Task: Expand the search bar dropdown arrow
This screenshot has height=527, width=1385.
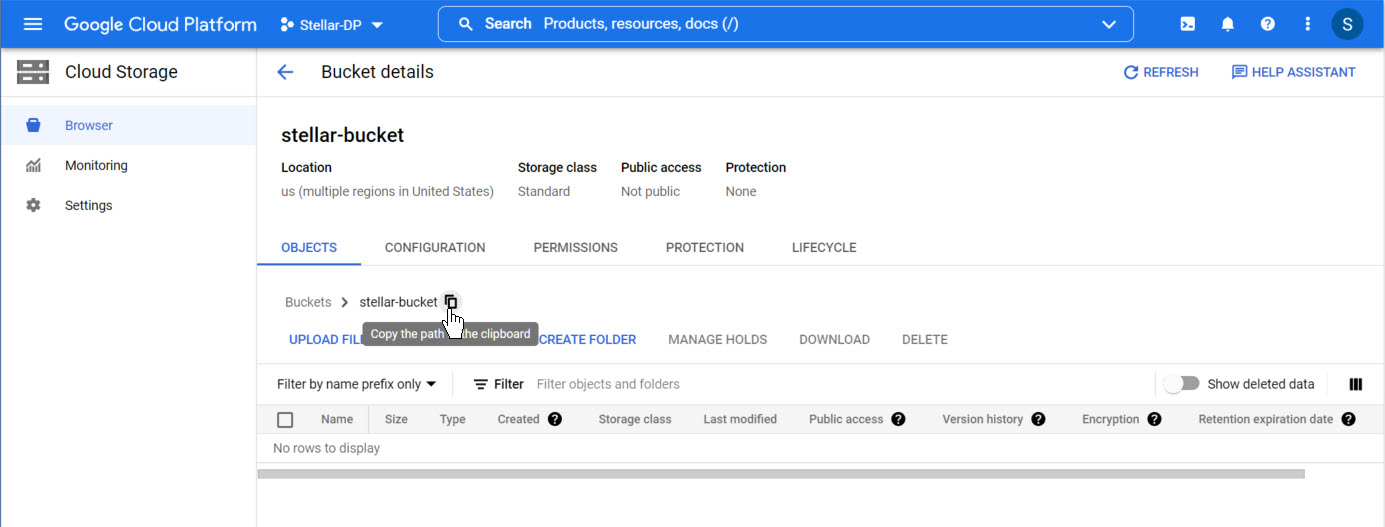Action: [x=1108, y=24]
